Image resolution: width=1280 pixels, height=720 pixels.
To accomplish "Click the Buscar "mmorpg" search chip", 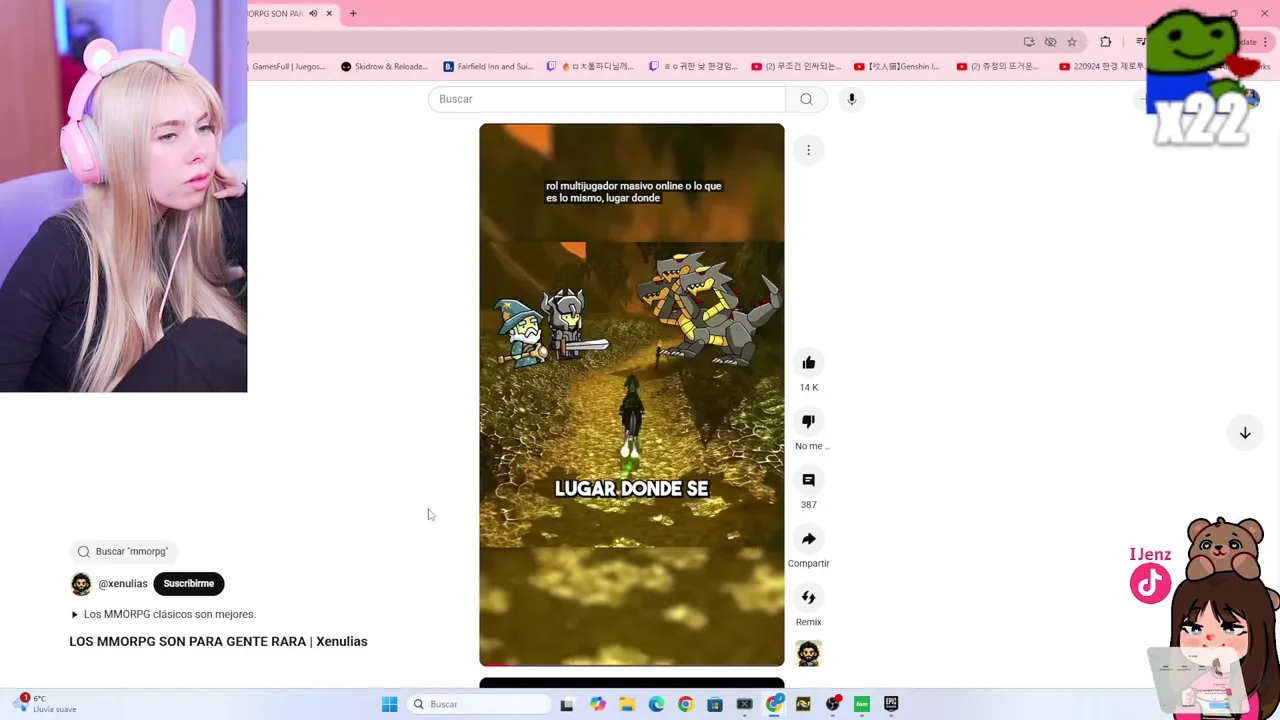I will coord(123,552).
